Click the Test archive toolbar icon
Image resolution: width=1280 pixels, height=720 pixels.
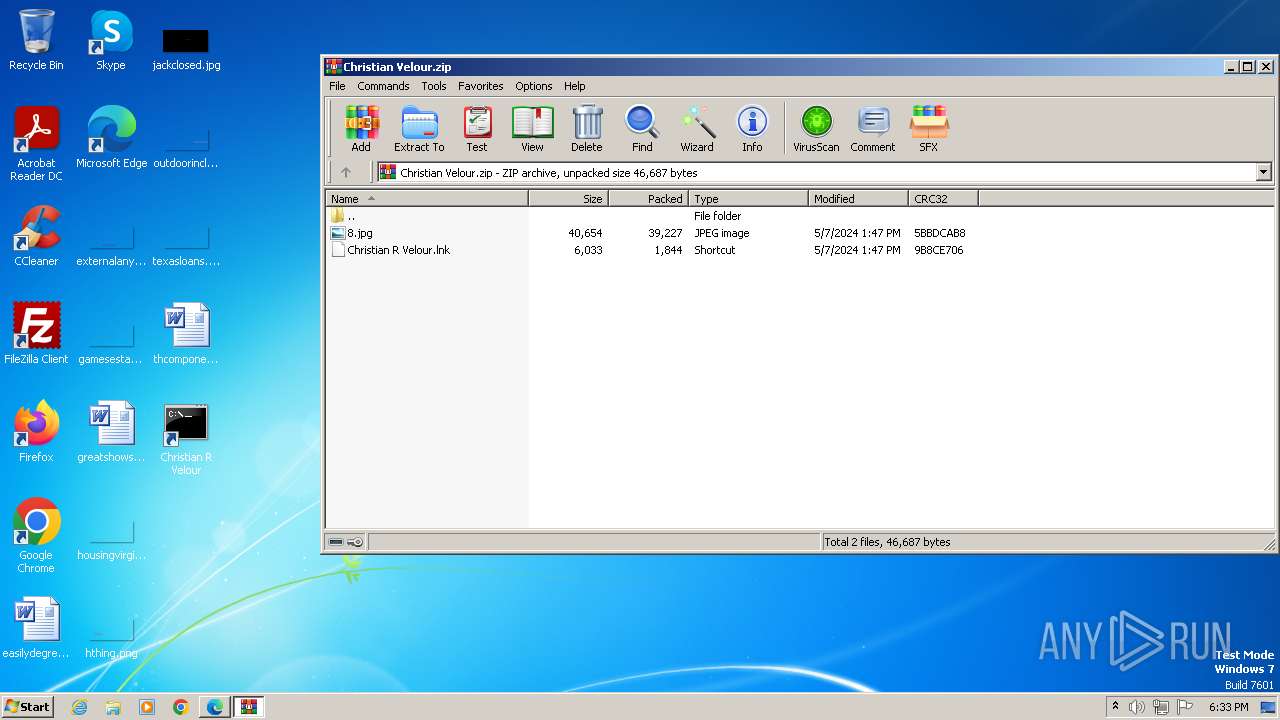pyautogui.click(x=477, y=129)
